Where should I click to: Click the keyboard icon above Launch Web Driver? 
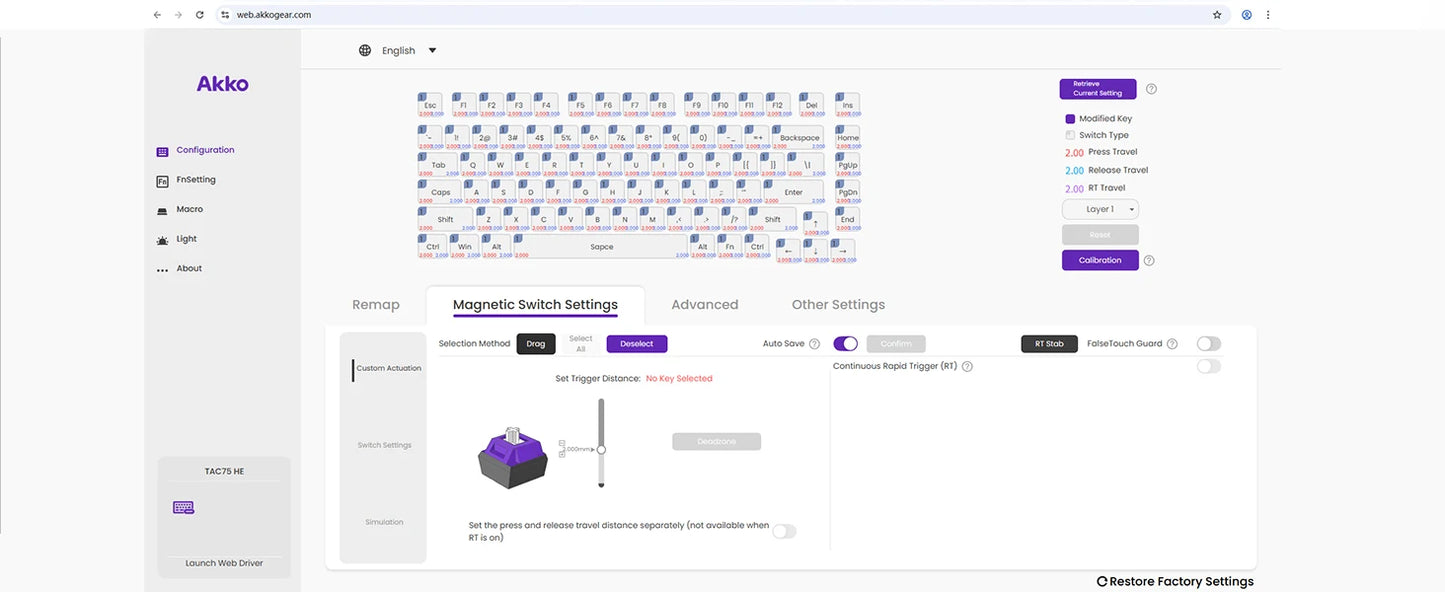[x=183, y=507]
